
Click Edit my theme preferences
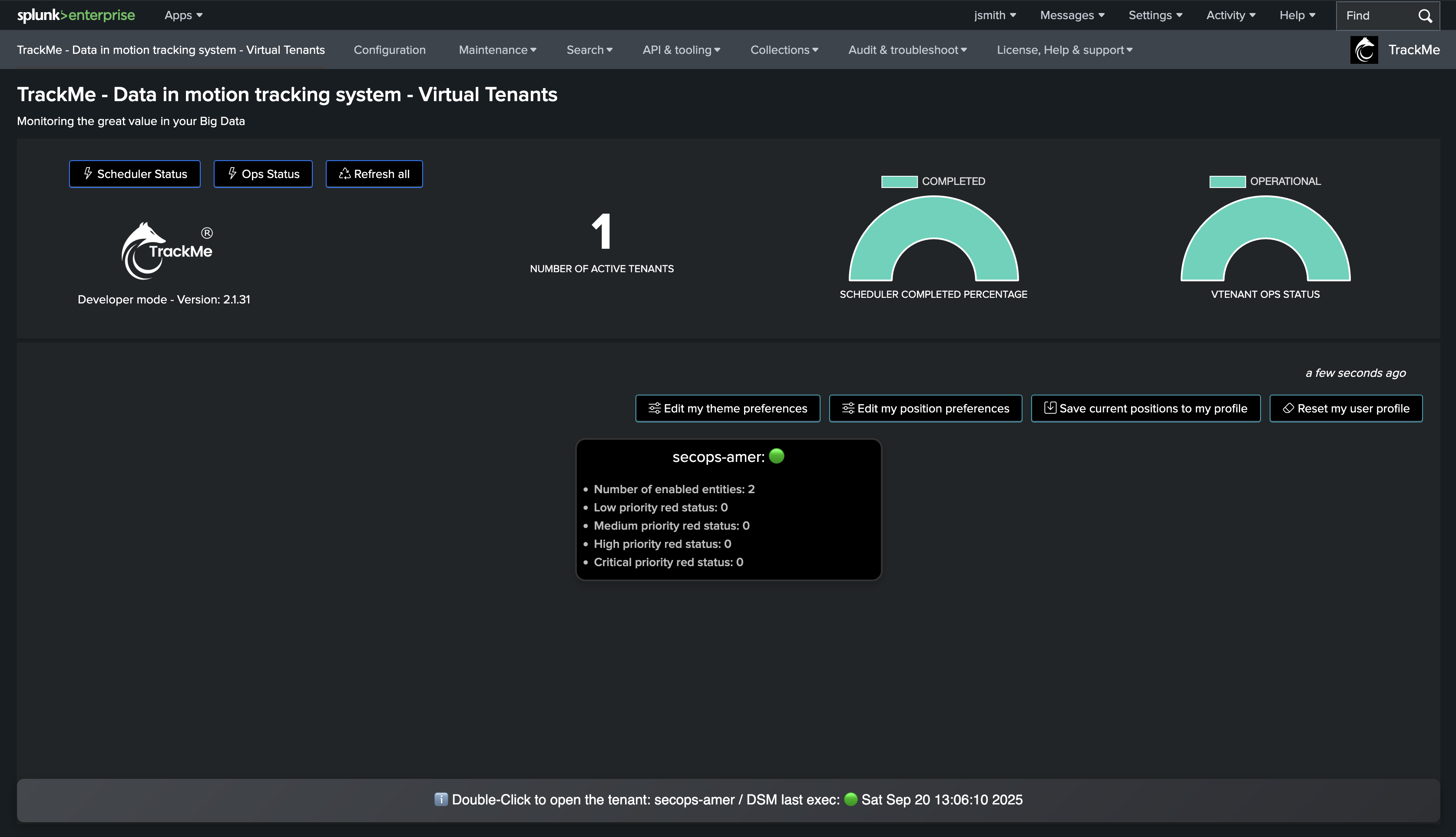point(728,408)
